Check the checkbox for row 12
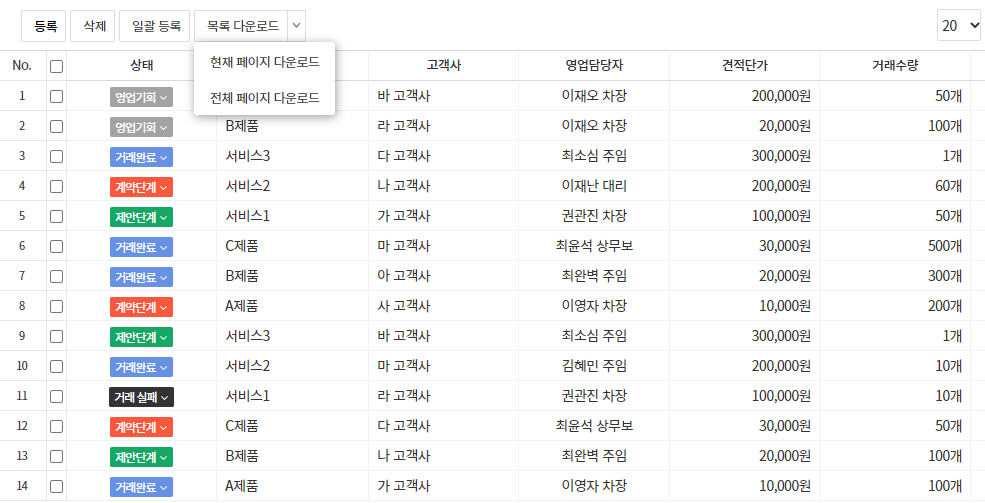This screenshot has width=985, height=503. tap(57, 426)
